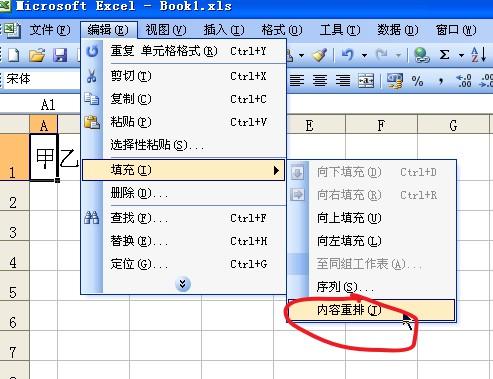493x379 pixels.
Task: Select row 1 header
Action: (14, 158)
